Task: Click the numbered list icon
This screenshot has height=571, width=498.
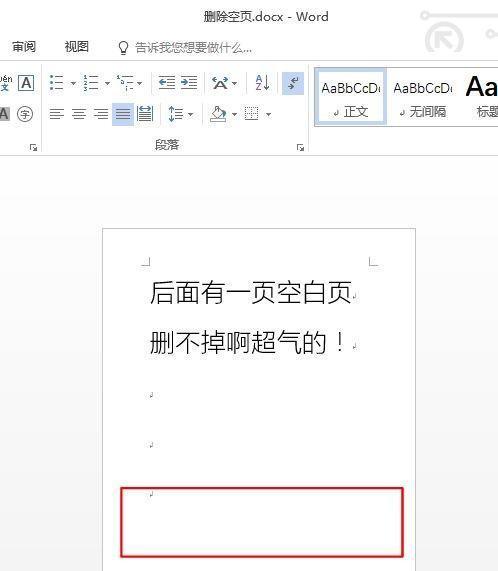Action: tap(91, 83)
